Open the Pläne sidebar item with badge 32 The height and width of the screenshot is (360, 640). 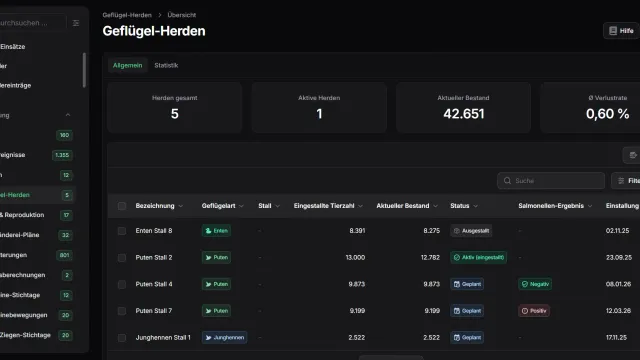pos(38,235)
